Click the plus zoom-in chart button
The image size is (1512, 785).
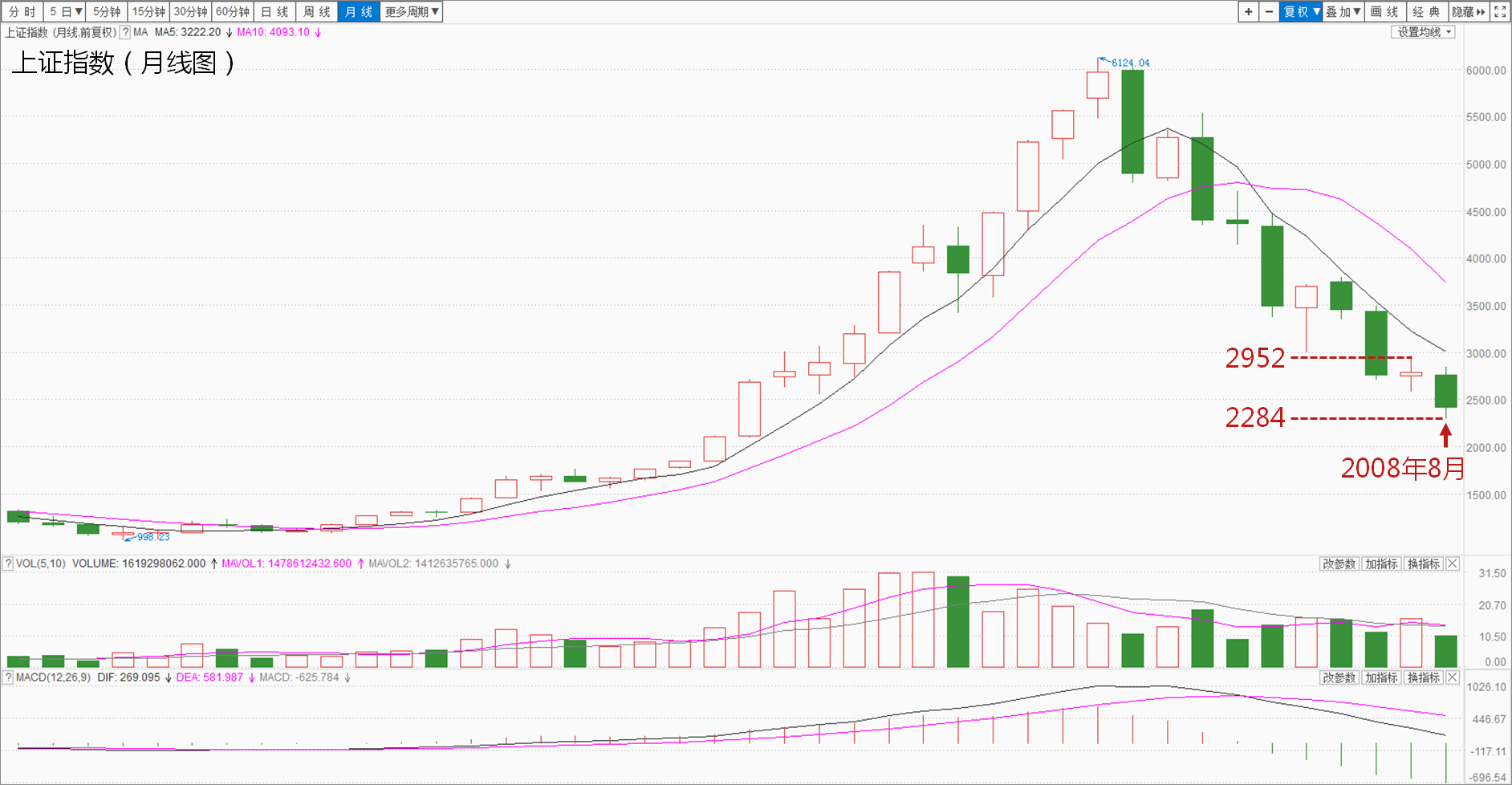tap(1248, 12)
